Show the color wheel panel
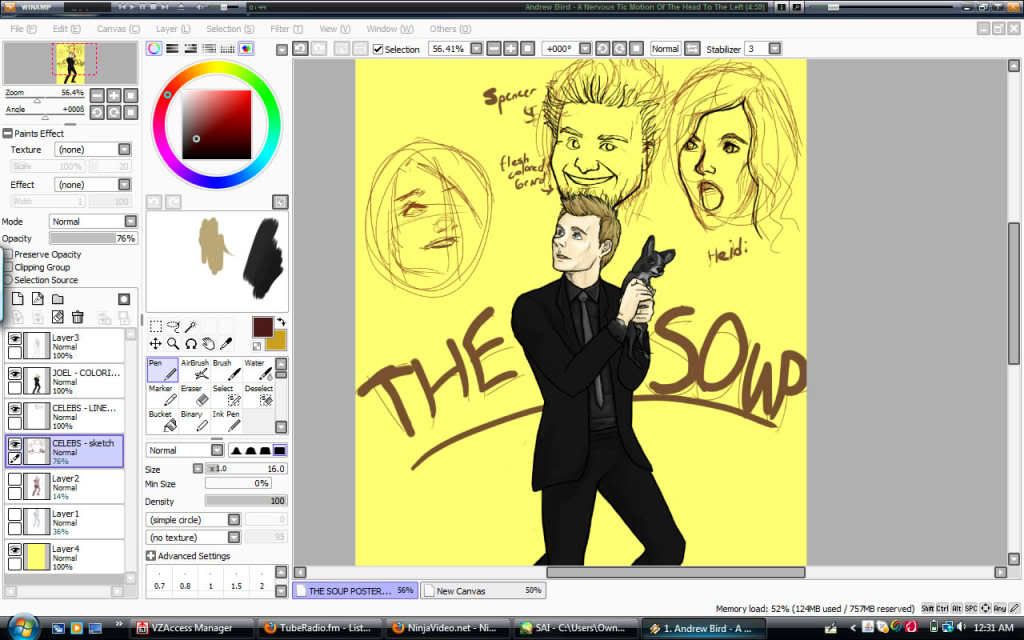Image resolution: width=1024 pixels, height=640 pixels. [154, 48]
